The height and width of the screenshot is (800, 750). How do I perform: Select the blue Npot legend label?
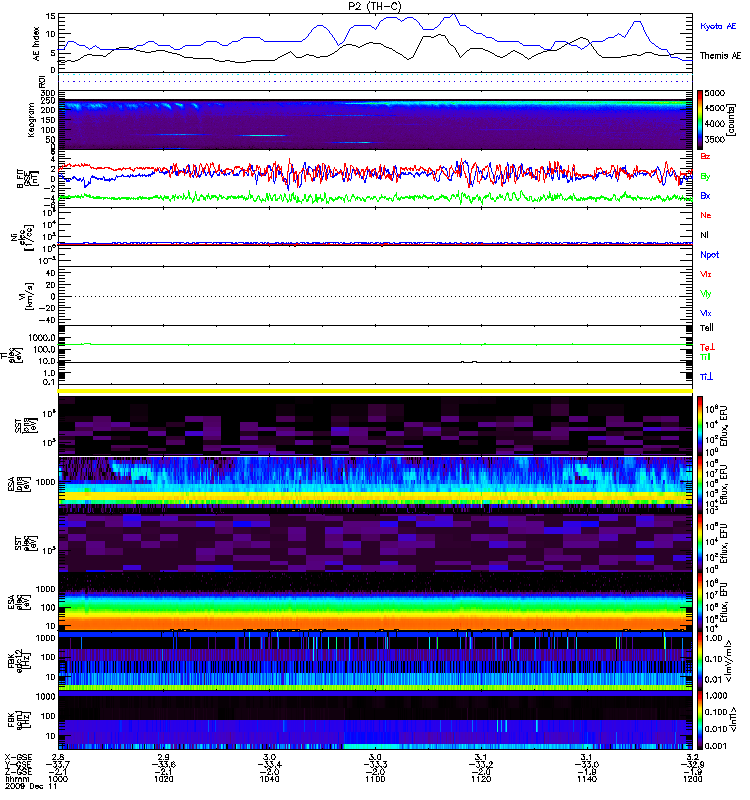(709, 255)
